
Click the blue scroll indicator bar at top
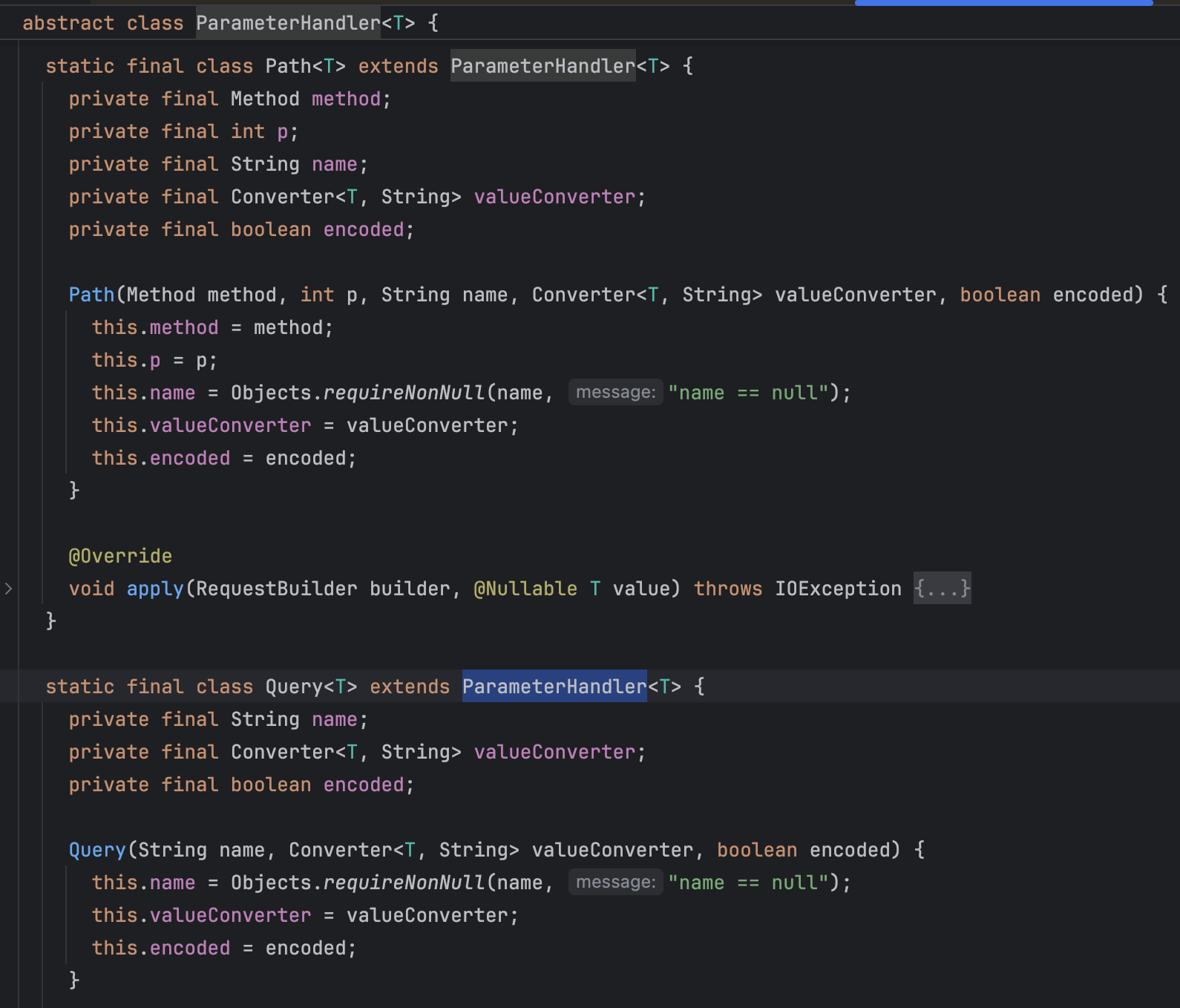pyautogui.click(x=1003, y=3)
